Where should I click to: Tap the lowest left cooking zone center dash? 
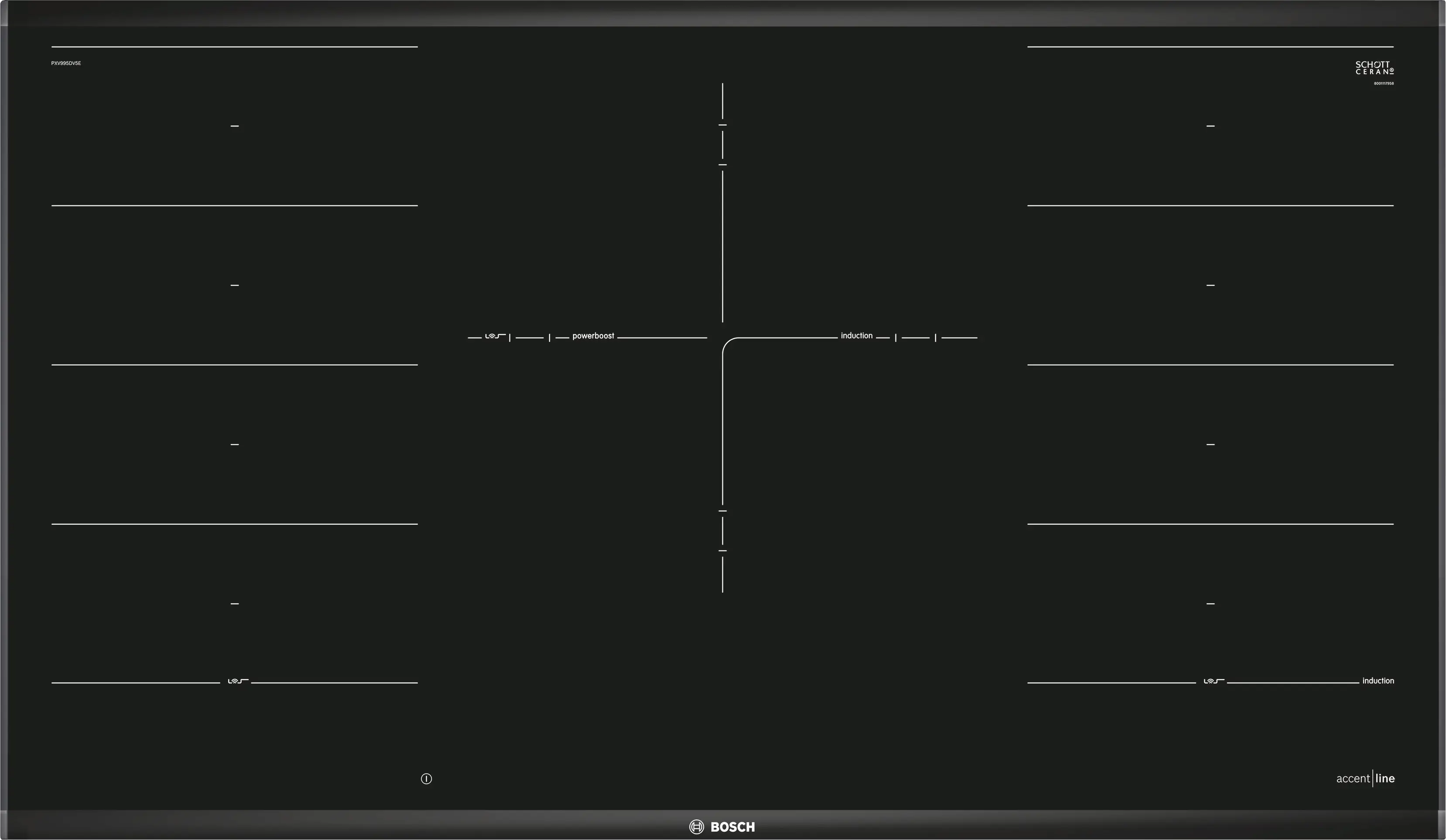pyautogui.click(x=235, y=604)
